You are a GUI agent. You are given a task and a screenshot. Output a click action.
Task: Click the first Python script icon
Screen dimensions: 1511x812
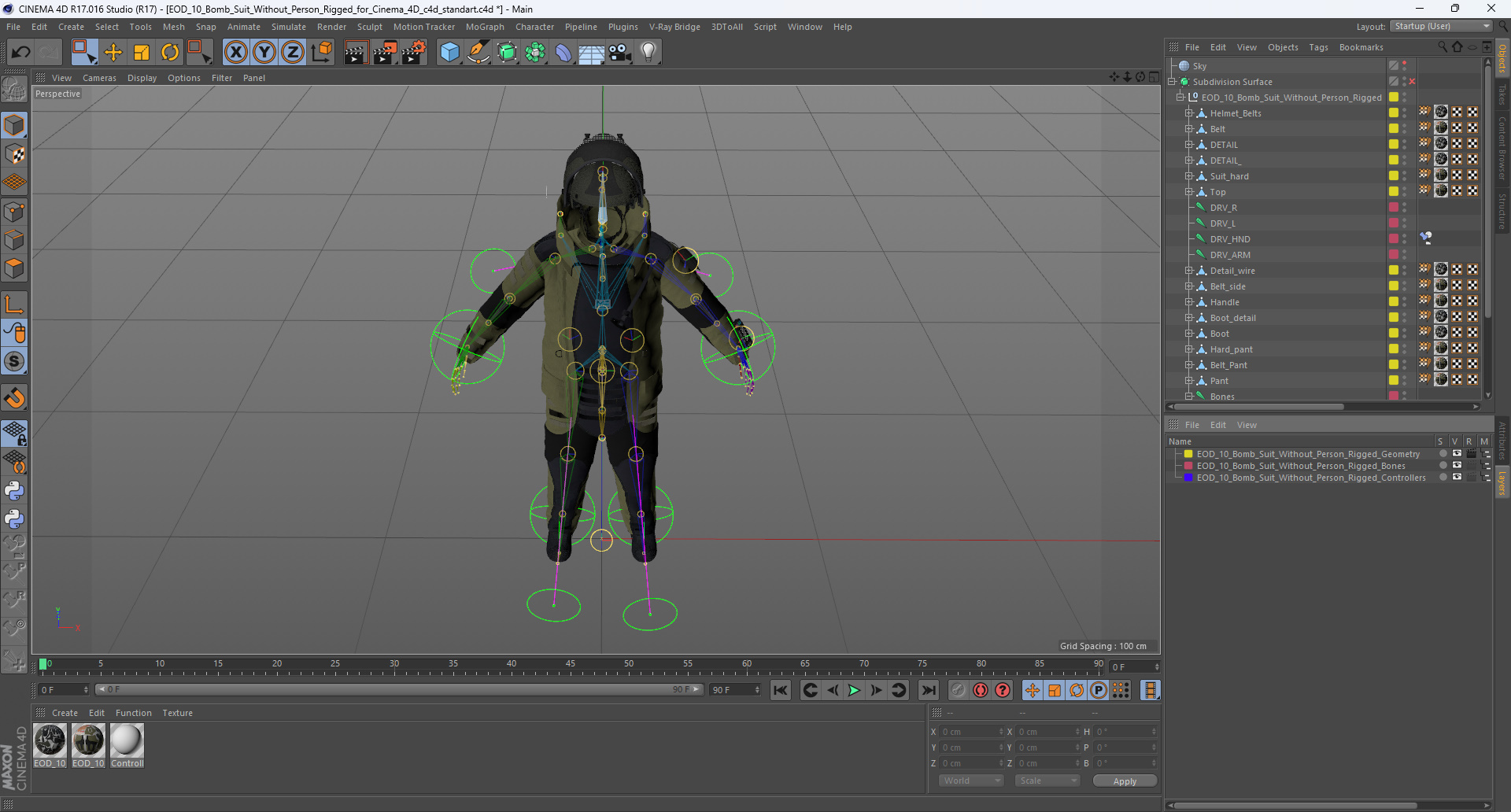[14, 491]
